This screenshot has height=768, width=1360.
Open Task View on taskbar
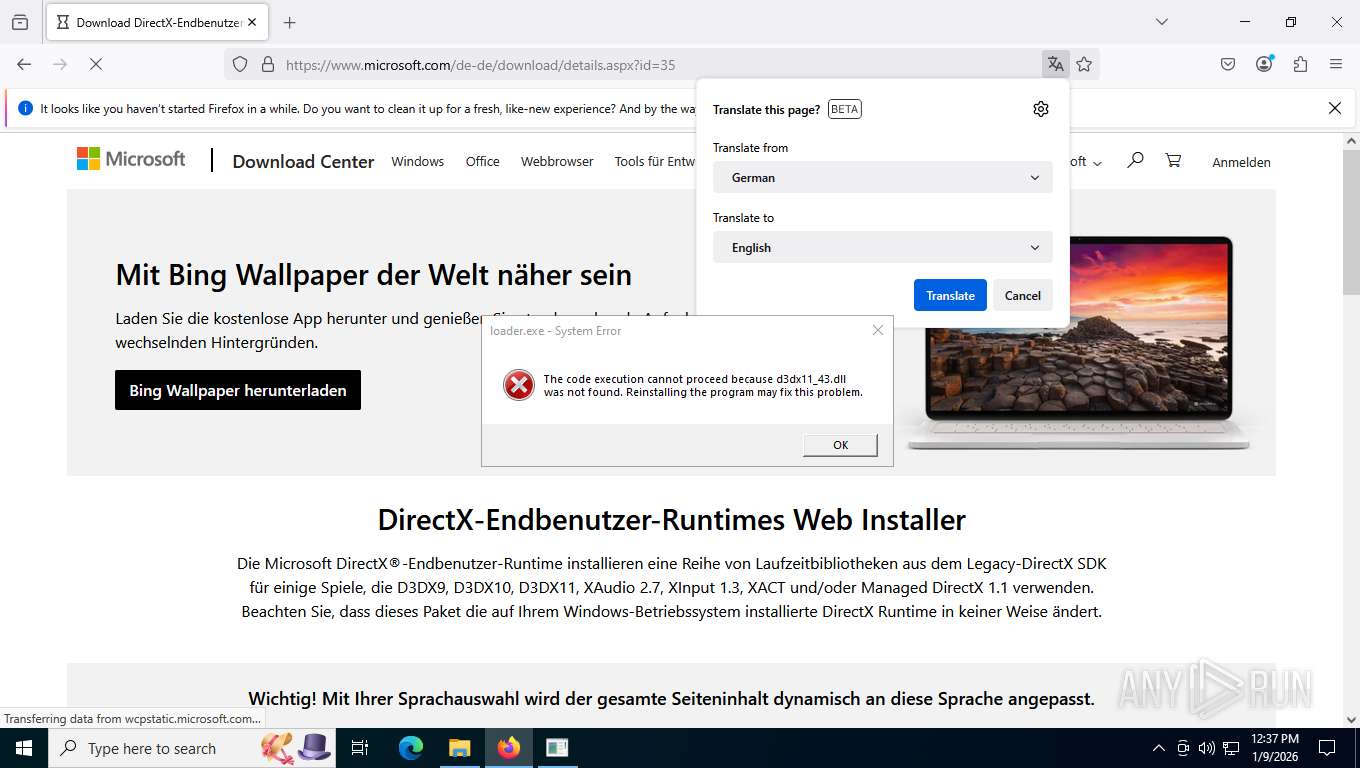point(360,748)
